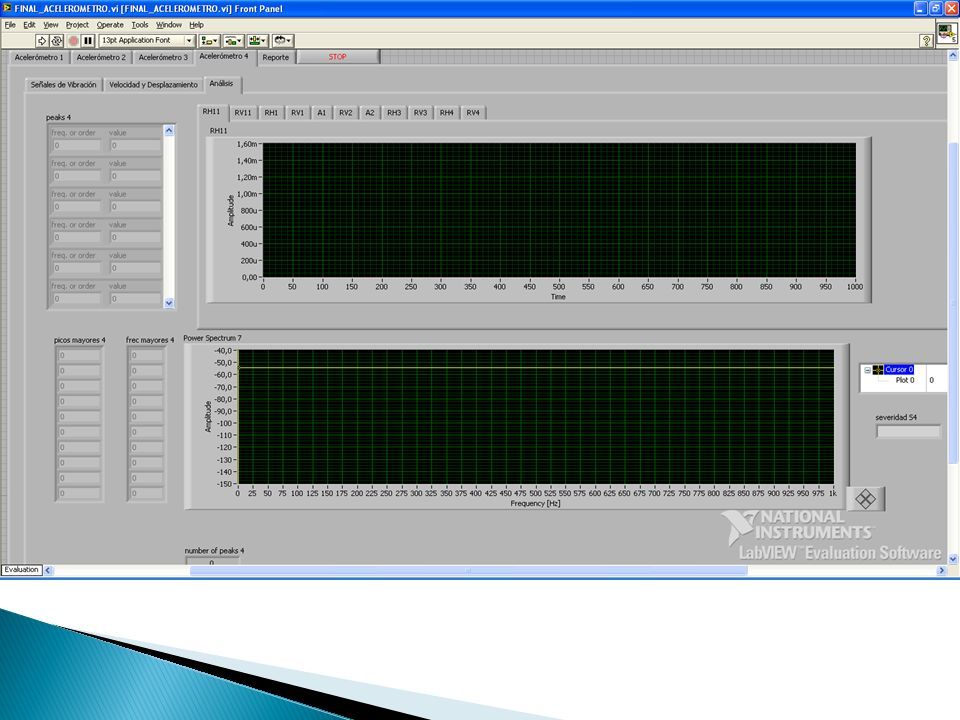Click the front panel vertical scrollbar up arrow
The height and width of the screenshot is (720, 960).
[x=953, y=56]
